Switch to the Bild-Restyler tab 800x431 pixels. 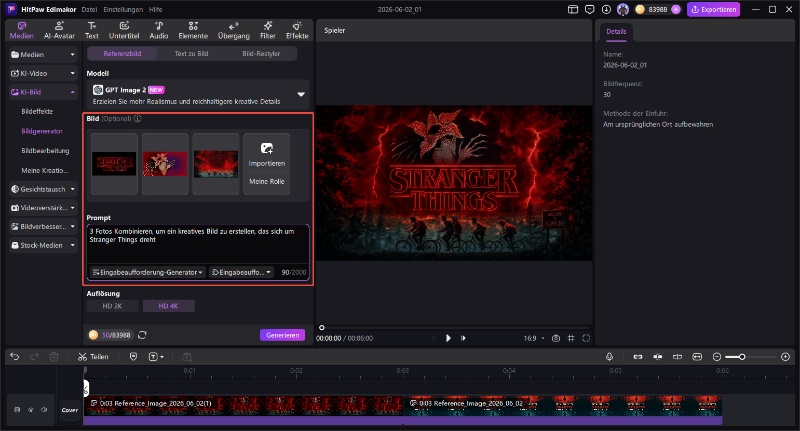261,54
